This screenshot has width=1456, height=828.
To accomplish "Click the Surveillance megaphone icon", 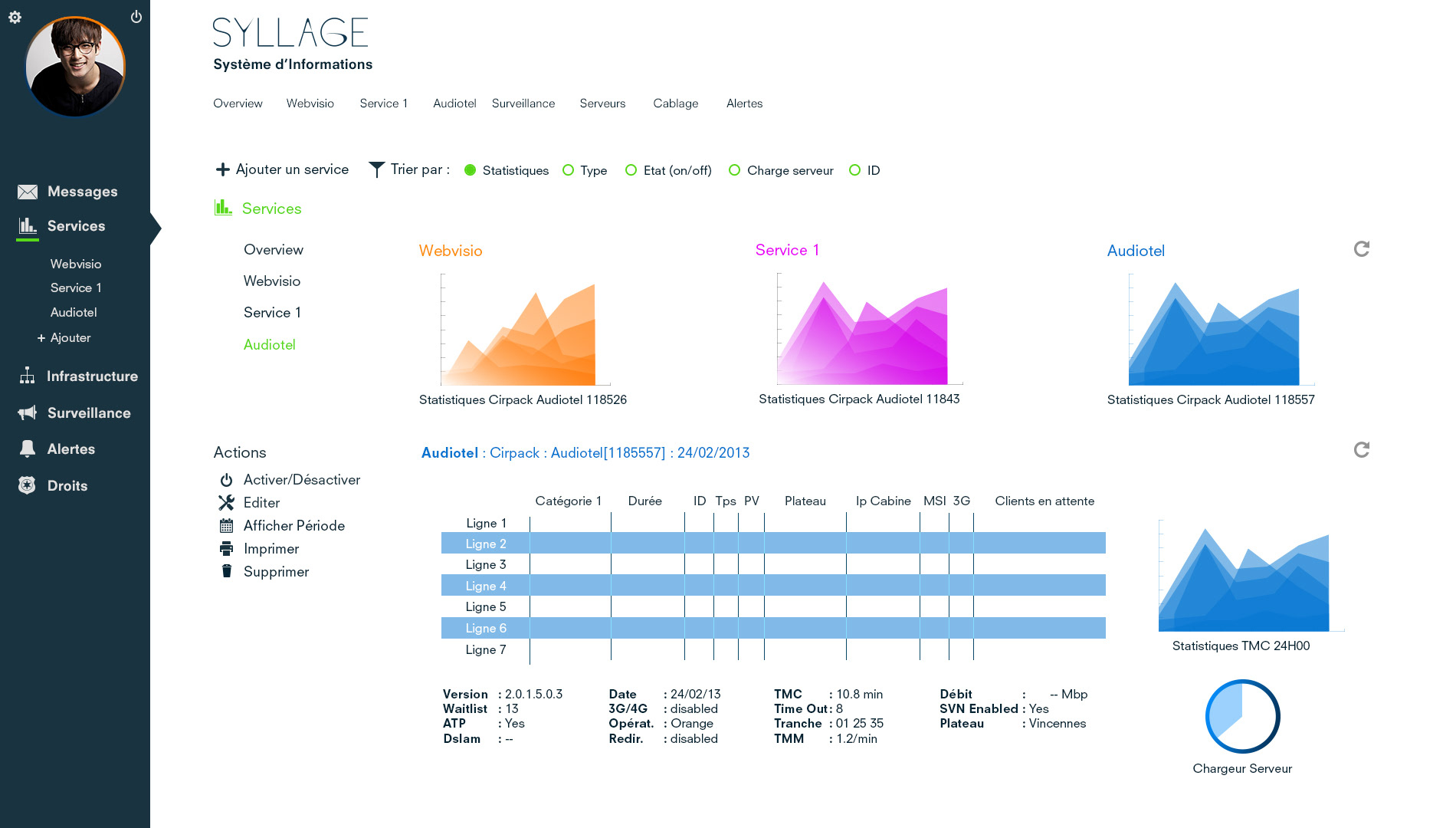I will coord(28,413).
